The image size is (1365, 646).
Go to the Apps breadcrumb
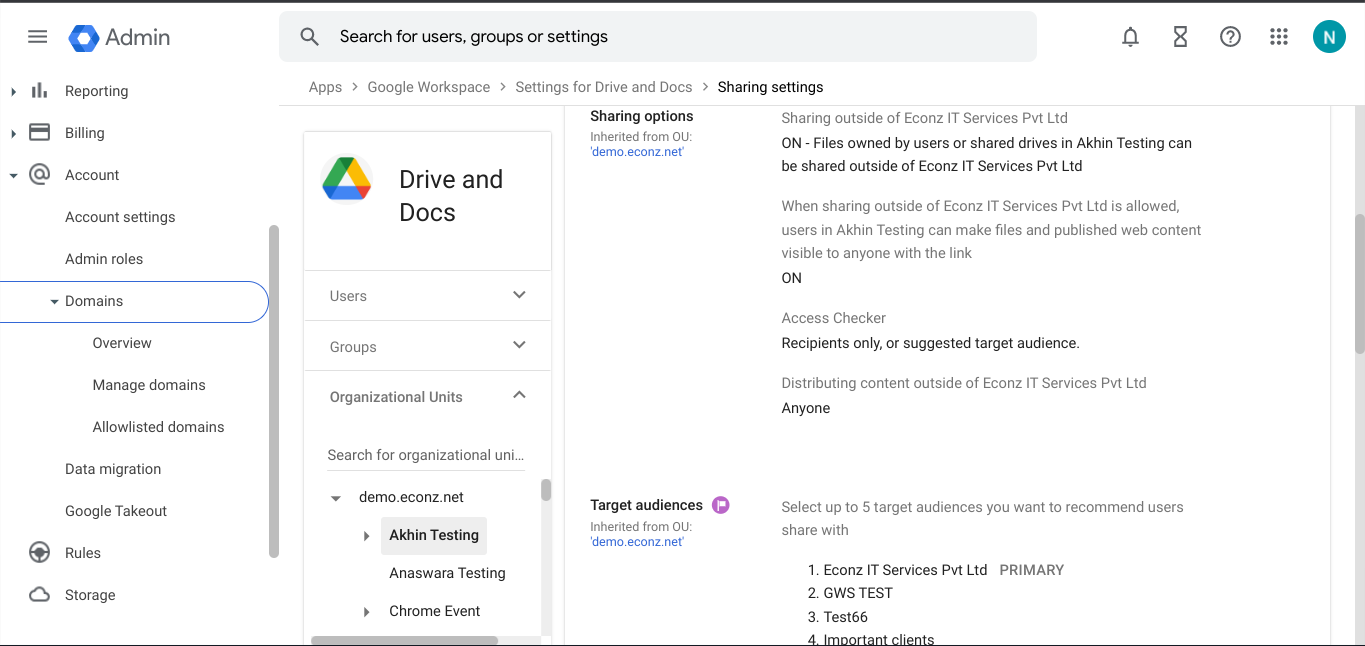click(x=325, y=87)
